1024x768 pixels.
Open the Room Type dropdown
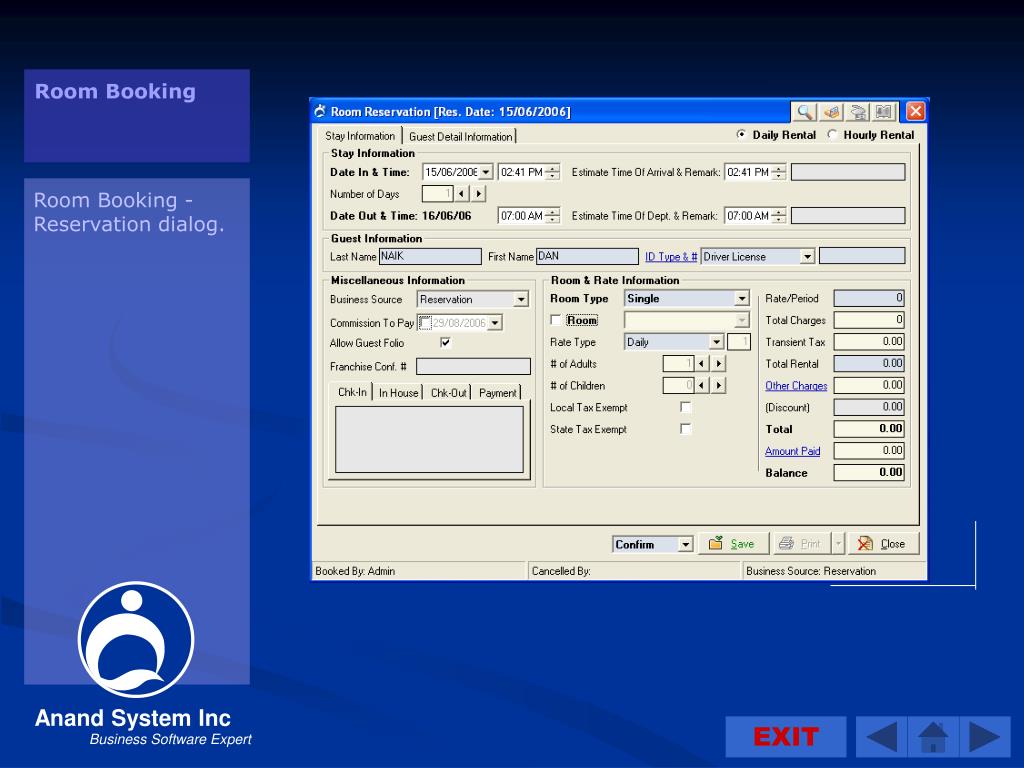[742, 298]
